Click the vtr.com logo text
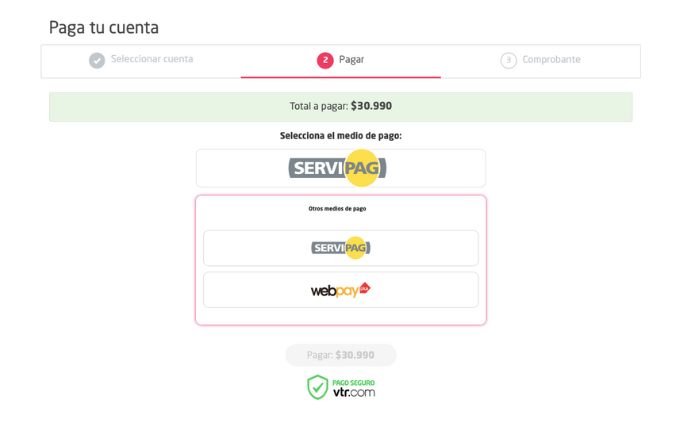The image size is (681, 422). pos(354,392)
